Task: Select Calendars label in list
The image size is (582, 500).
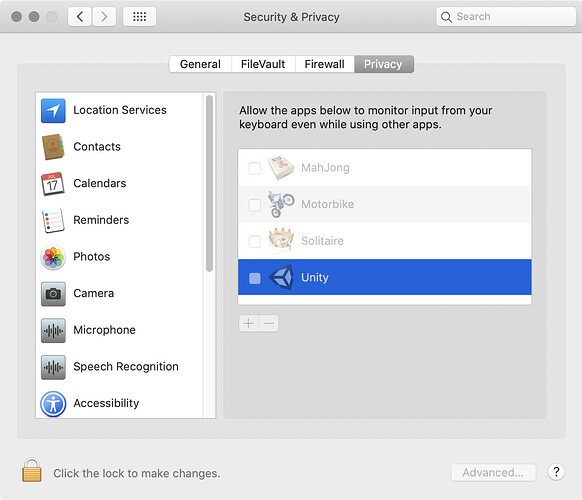Action: click(x=100, y=183)
